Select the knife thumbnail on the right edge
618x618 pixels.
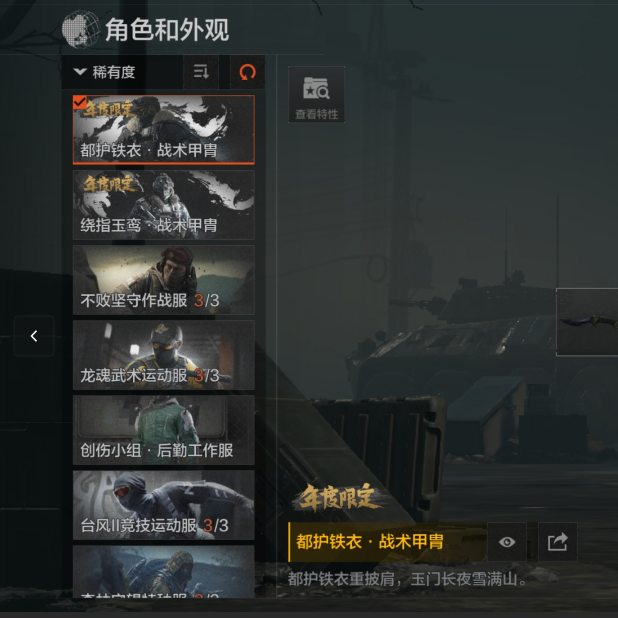click(x=587, y=322)
